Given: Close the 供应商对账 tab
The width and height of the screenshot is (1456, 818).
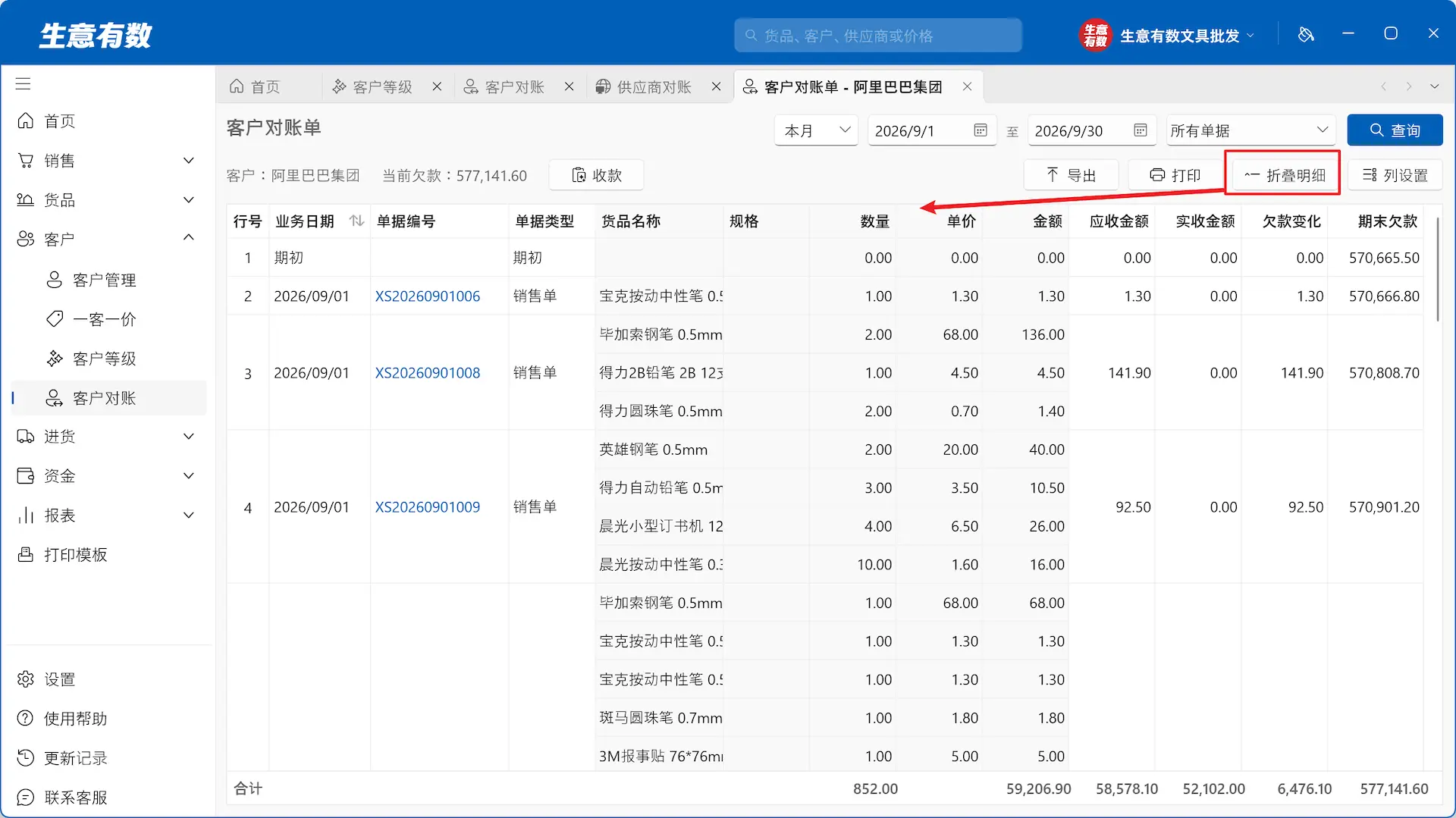Looking at the screenshot, I should (x=717, y=86).
